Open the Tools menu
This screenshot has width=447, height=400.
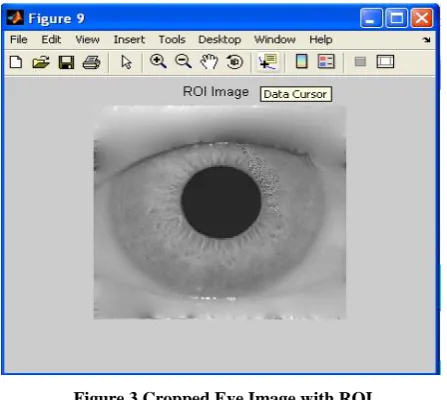[172, 40]
